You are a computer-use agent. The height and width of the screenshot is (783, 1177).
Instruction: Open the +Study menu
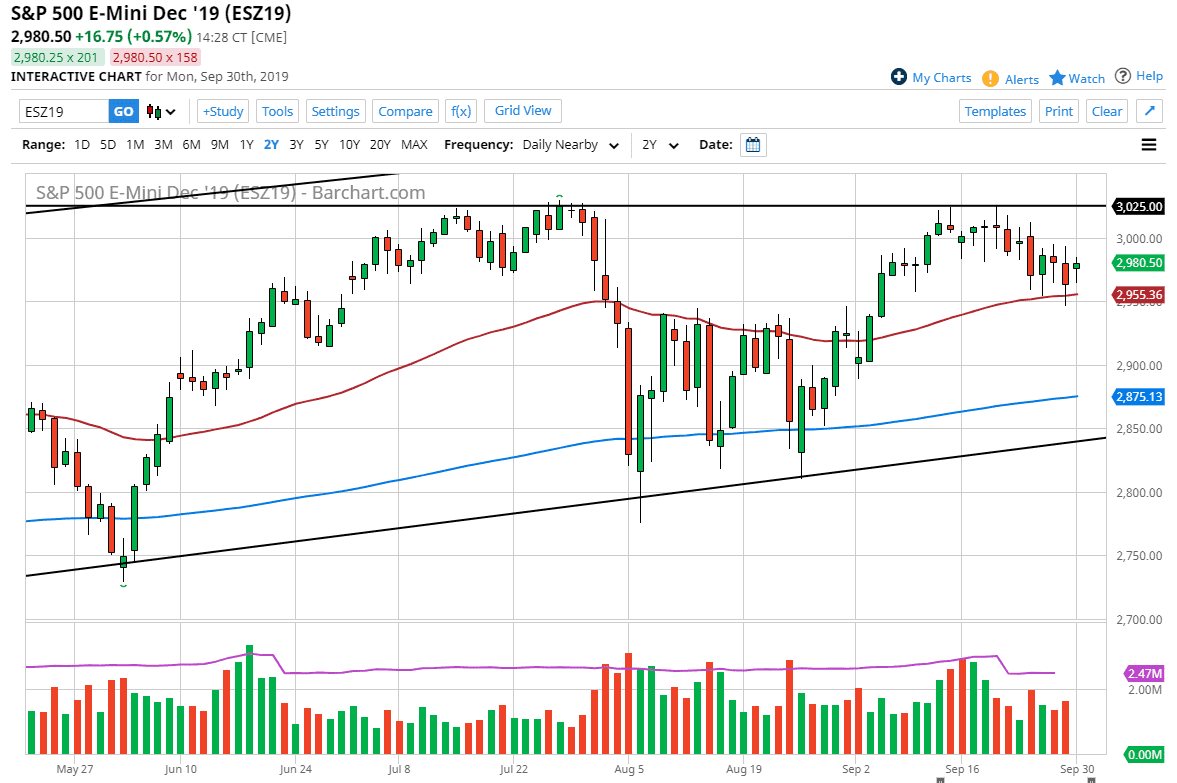tap(222, 111)
